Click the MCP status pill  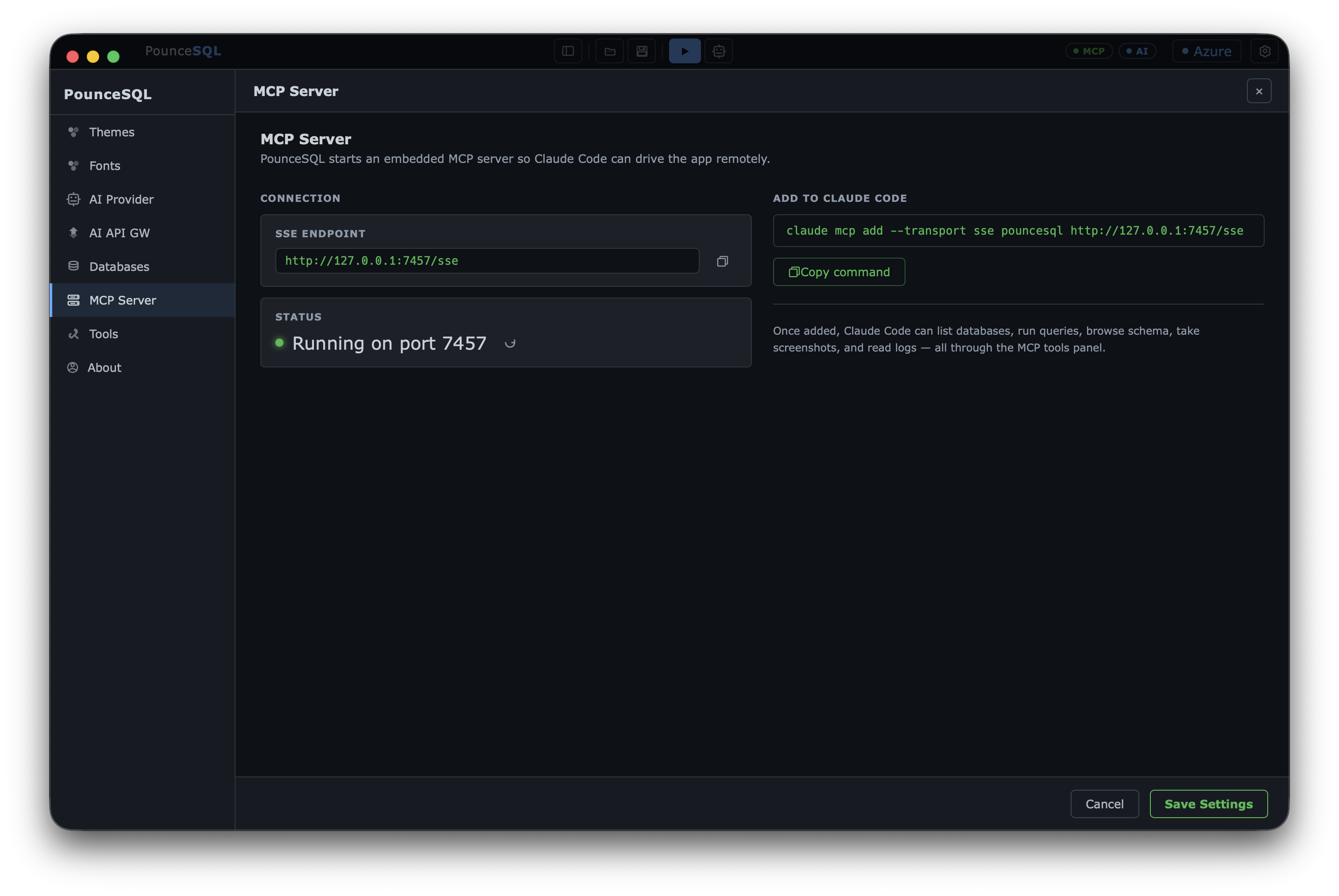1089,51
